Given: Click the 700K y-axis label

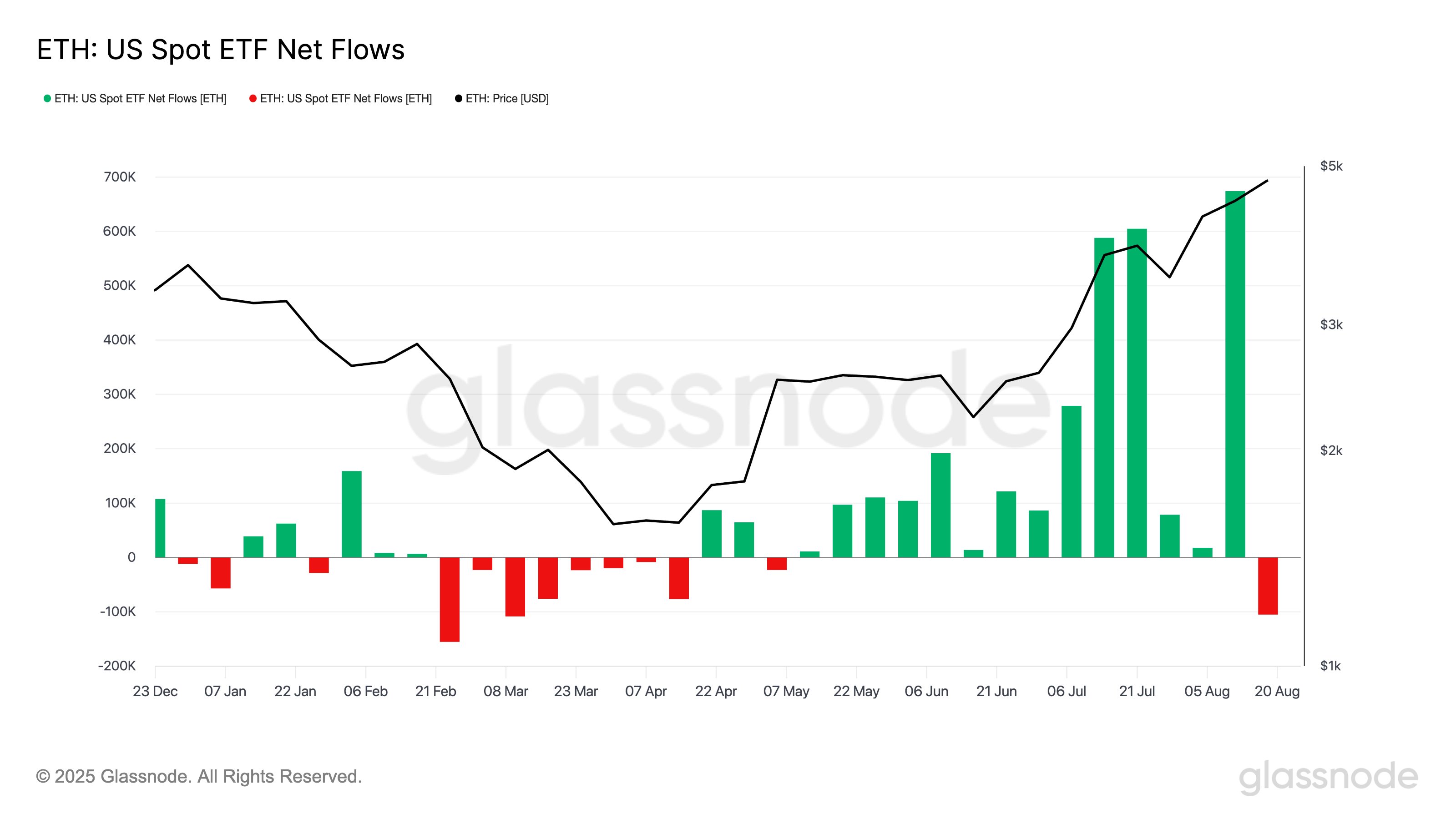Looking at the screenshot, I should point(119,177).
